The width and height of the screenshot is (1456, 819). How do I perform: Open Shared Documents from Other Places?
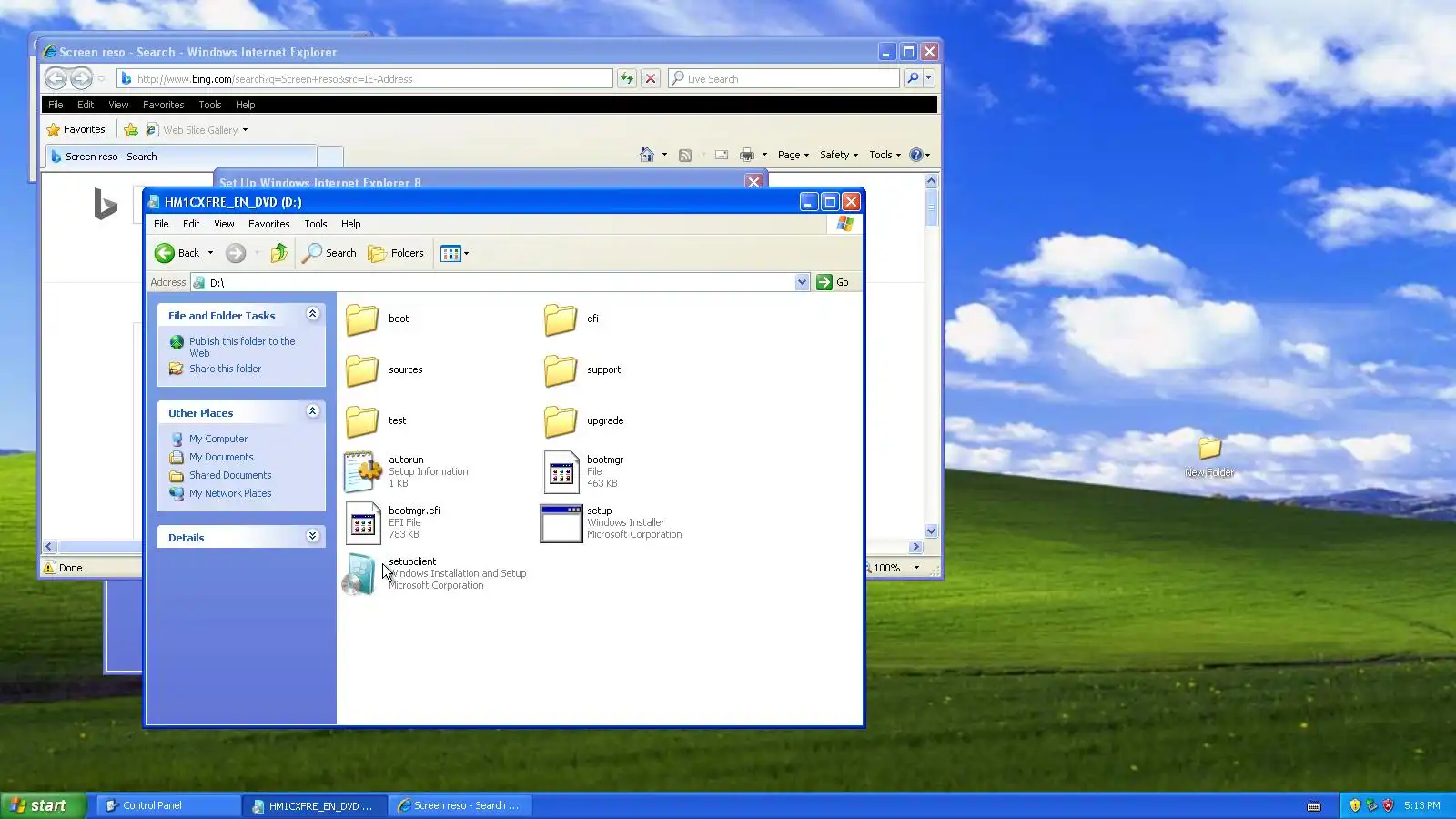point(230,475)
